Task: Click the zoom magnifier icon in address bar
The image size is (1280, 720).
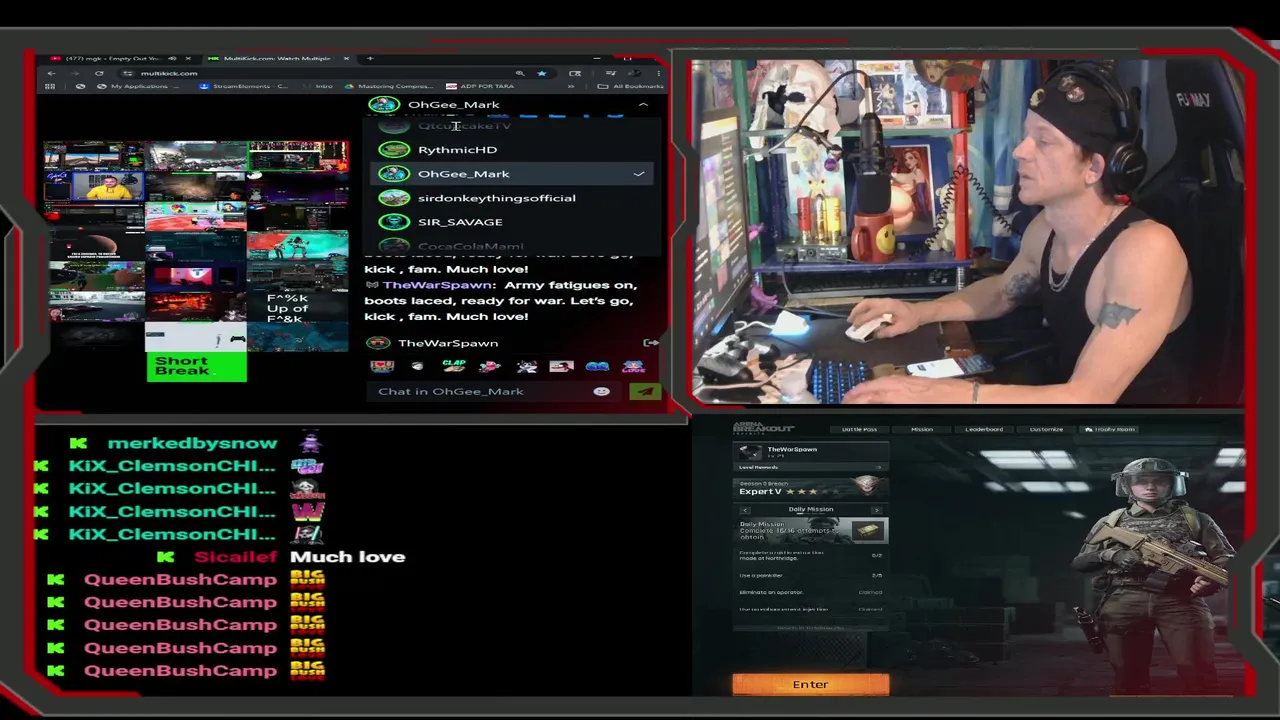Action: [519, 73]
